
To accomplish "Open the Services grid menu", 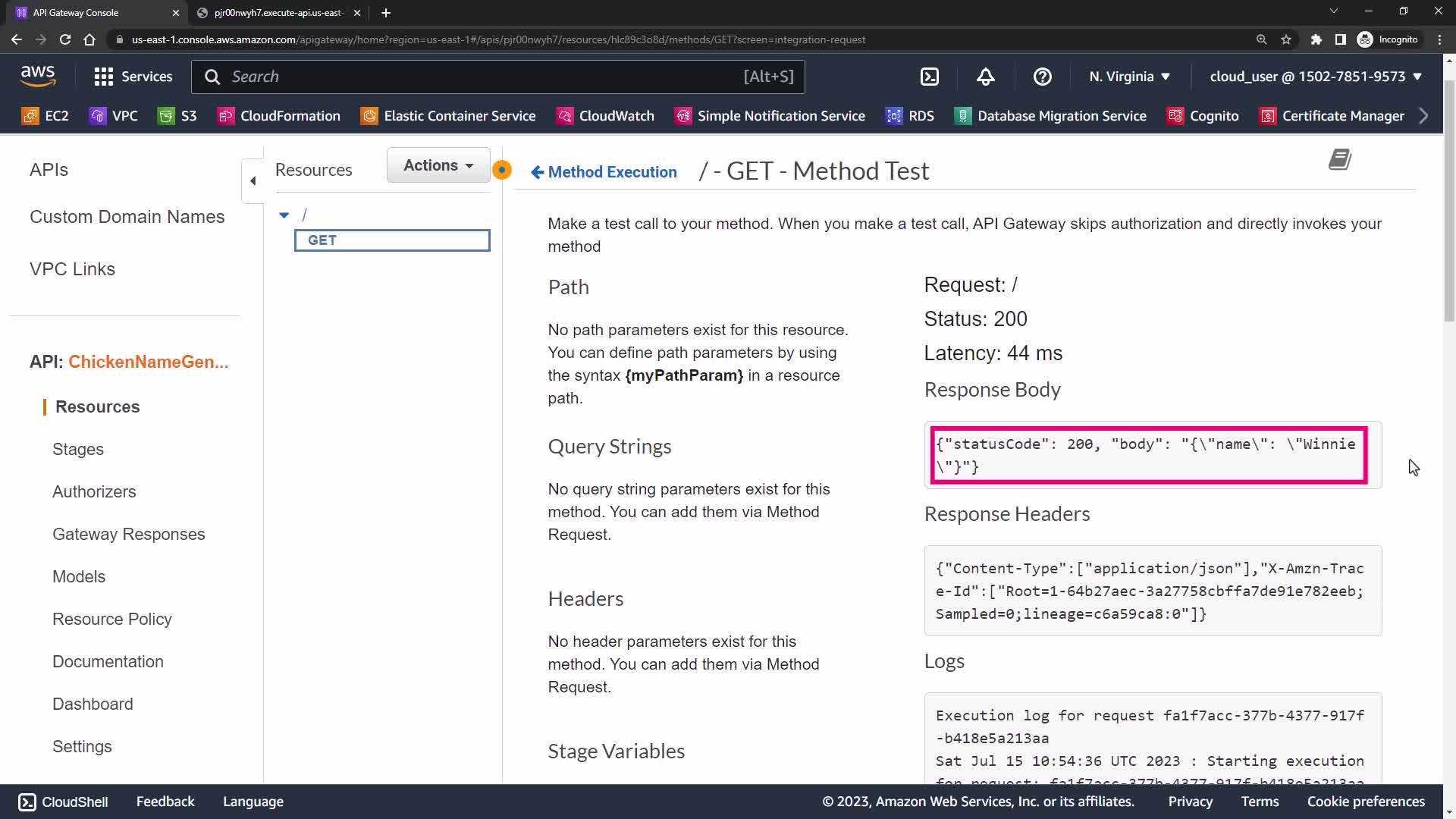I will point(133,77).
